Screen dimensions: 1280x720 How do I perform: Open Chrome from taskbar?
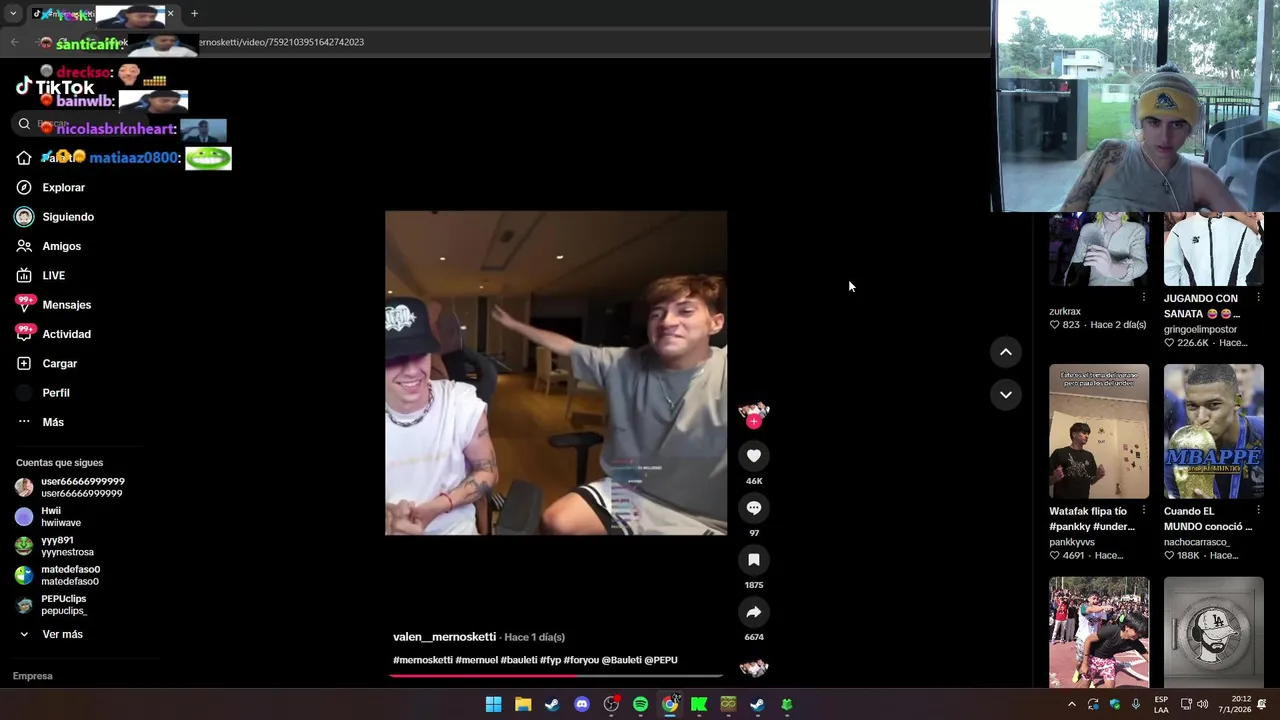coord(670,705)
